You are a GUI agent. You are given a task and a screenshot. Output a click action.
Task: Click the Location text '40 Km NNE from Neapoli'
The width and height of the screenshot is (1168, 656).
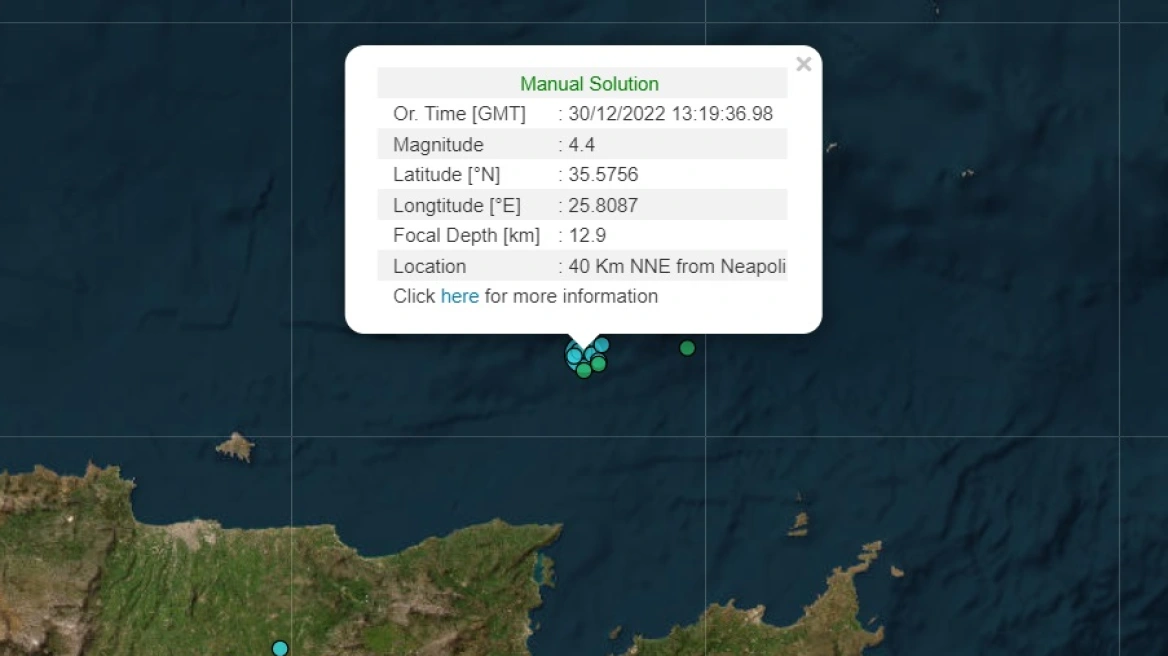pos(676,266)
